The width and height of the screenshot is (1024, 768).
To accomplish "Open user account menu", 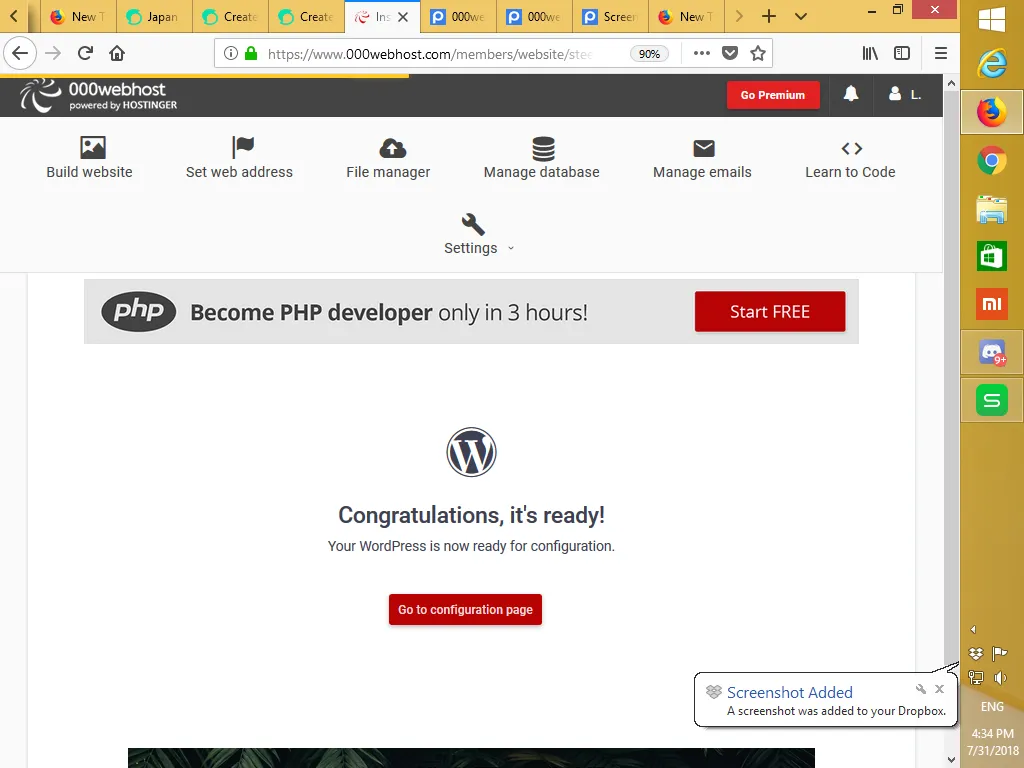I will (x=904, y=95).
